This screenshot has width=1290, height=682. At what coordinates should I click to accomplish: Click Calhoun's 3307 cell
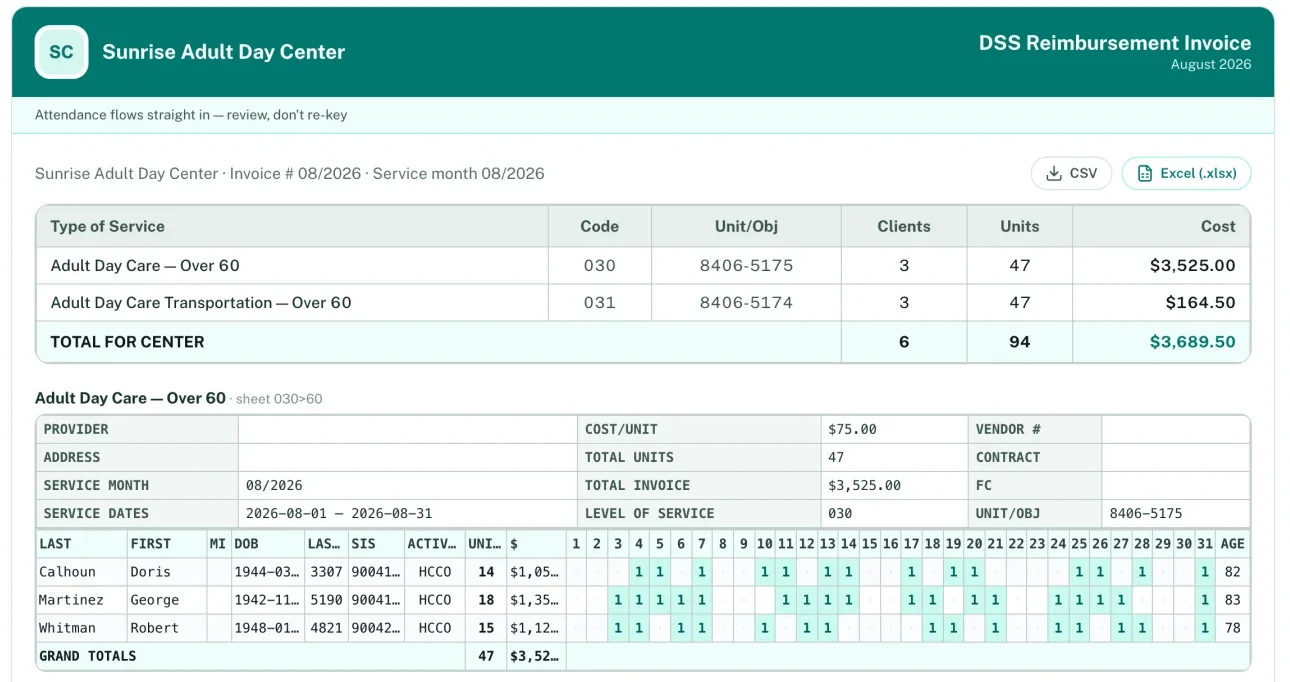[326, 572]
